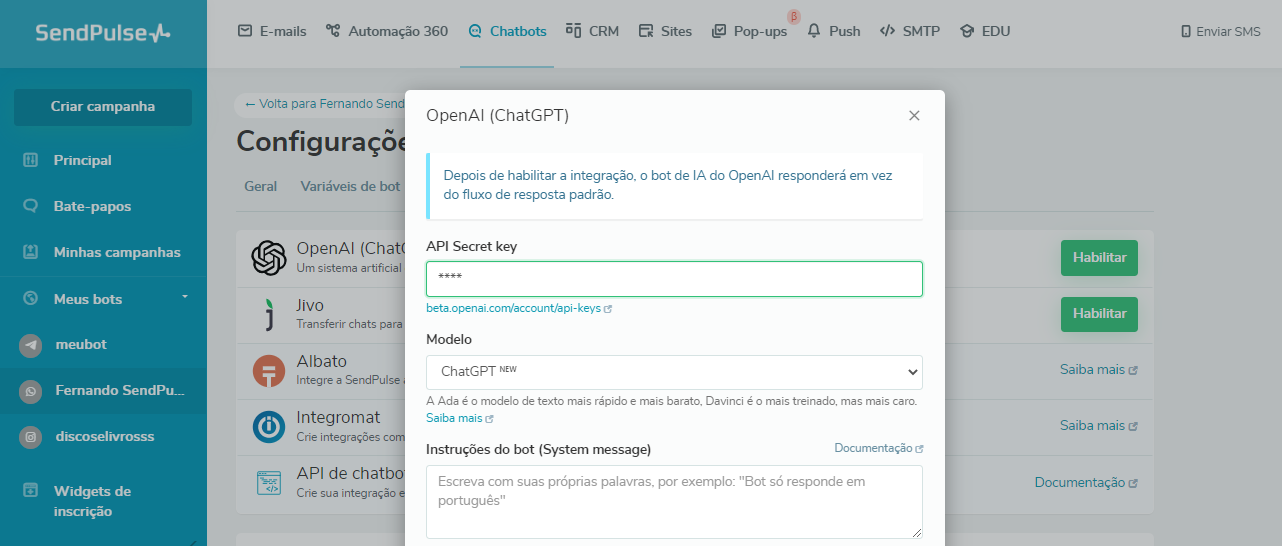The width and height of the screenshot is (1282, 546).
Task: Open the Modelo ChatGPT dropdown
Action: 674,372
